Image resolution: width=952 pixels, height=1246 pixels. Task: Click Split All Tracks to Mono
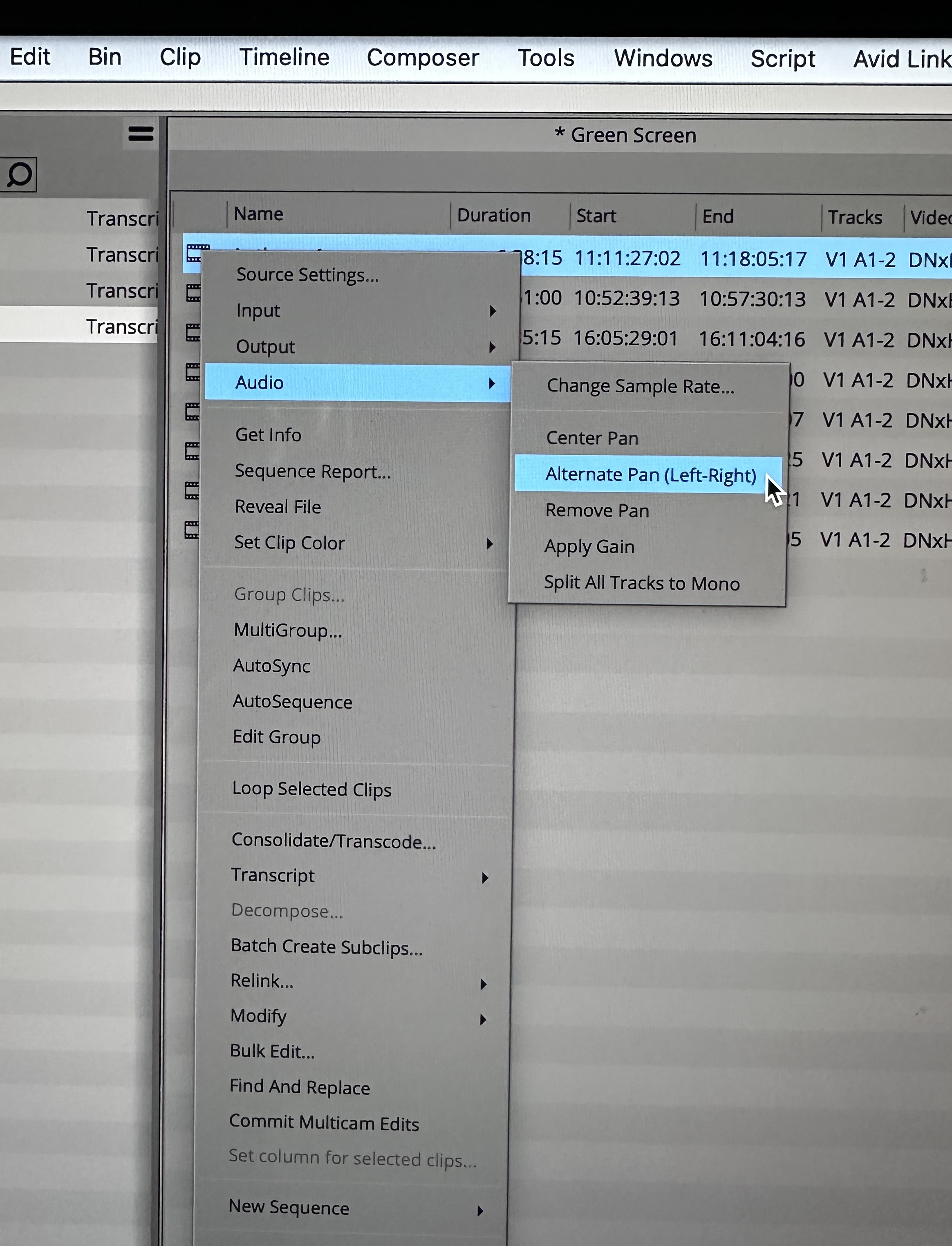coord(641,583)
